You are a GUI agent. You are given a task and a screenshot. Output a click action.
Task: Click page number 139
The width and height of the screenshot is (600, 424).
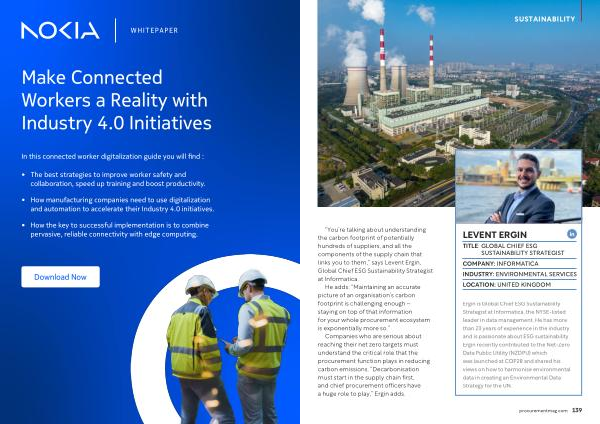[x=577, y=410]
